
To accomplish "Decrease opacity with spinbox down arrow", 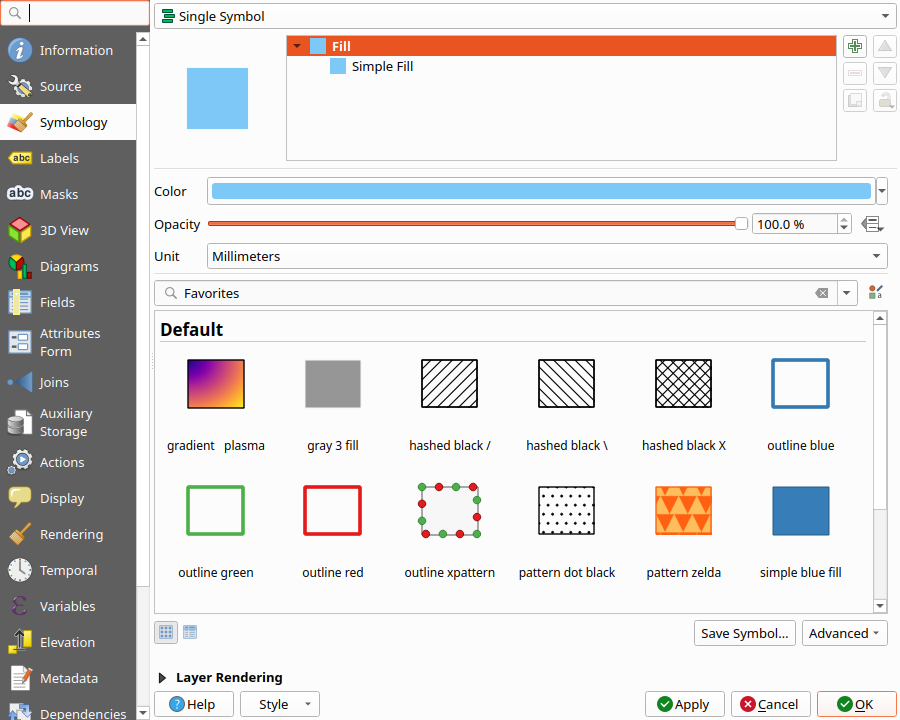I will 844,229.
